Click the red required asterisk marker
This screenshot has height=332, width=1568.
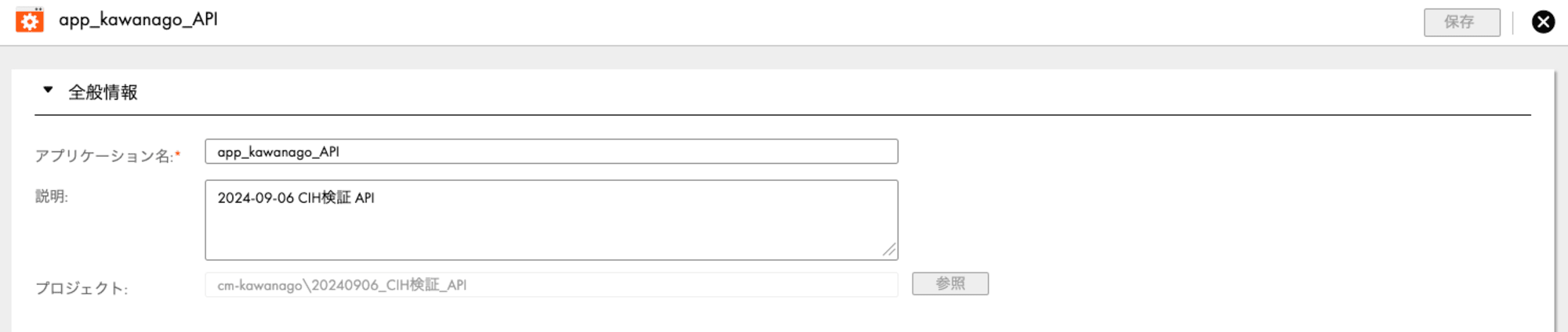coord(178,154)
